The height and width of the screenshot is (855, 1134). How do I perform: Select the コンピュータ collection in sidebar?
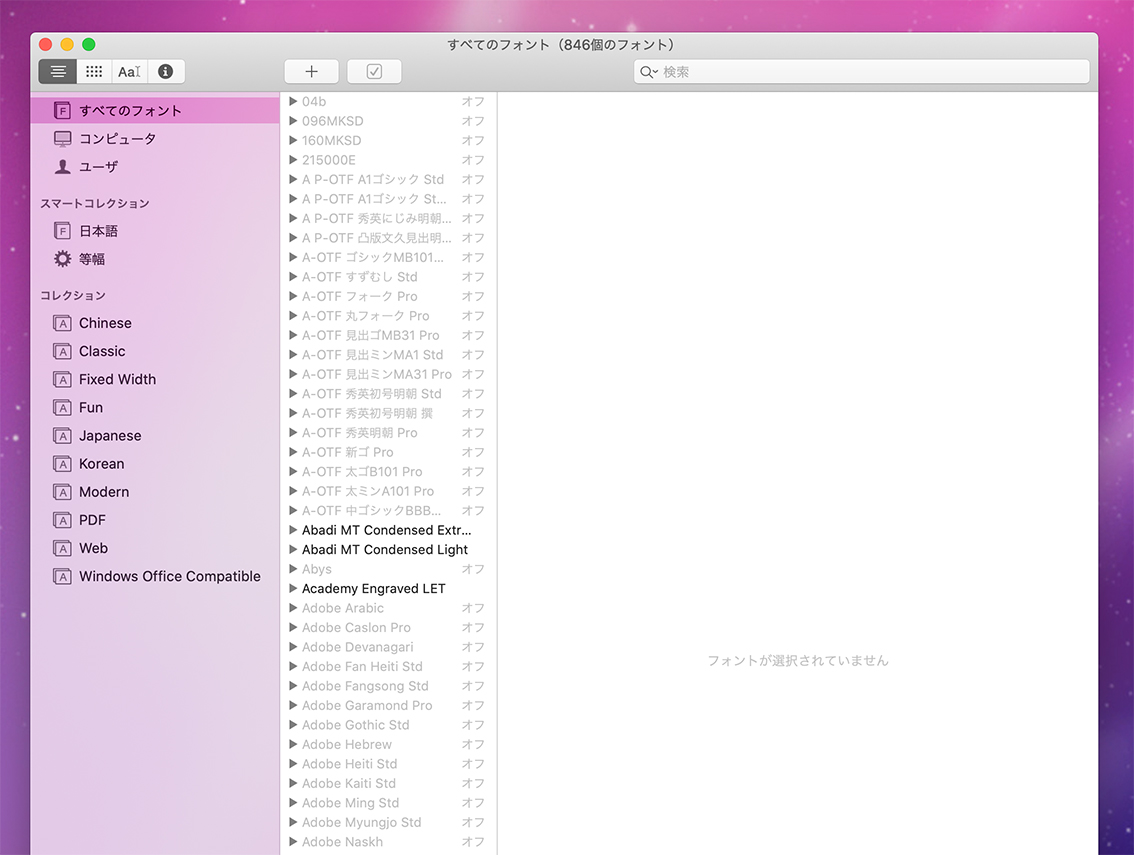pos(117,139)
